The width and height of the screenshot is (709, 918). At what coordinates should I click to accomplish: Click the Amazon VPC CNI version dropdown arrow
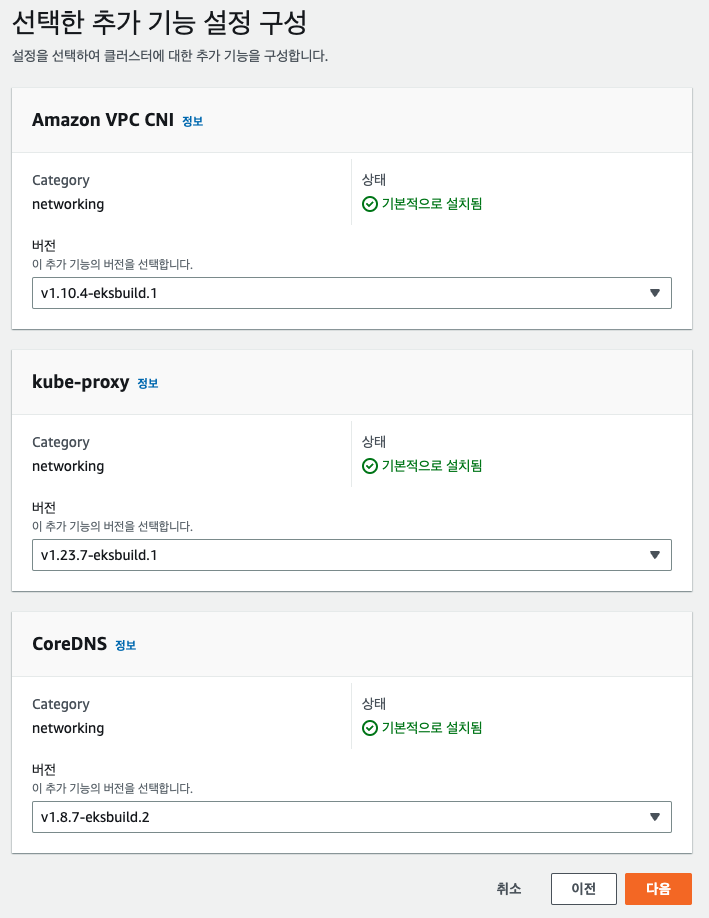[655, 293]
